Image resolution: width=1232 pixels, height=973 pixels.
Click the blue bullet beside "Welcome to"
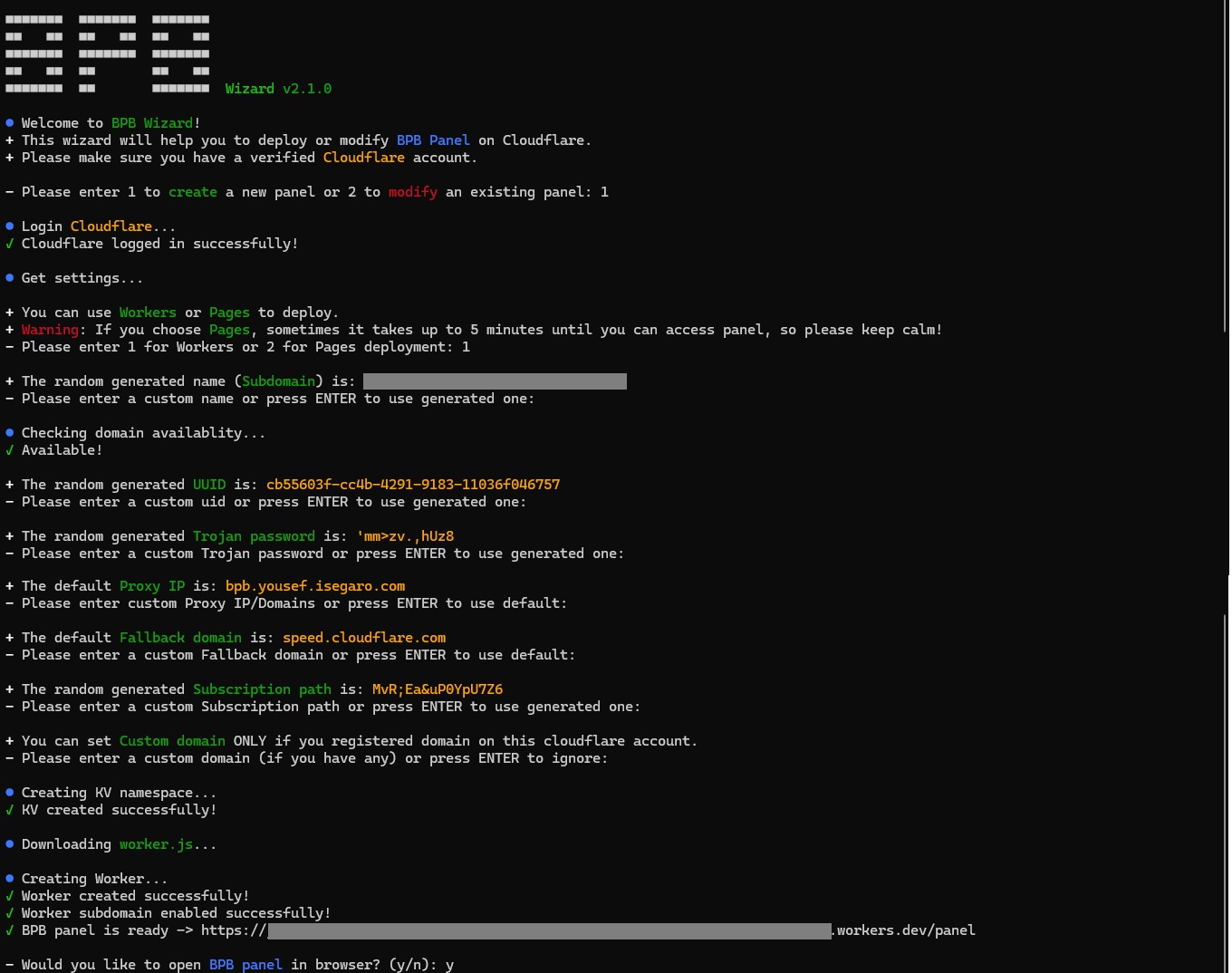[9, 122]
